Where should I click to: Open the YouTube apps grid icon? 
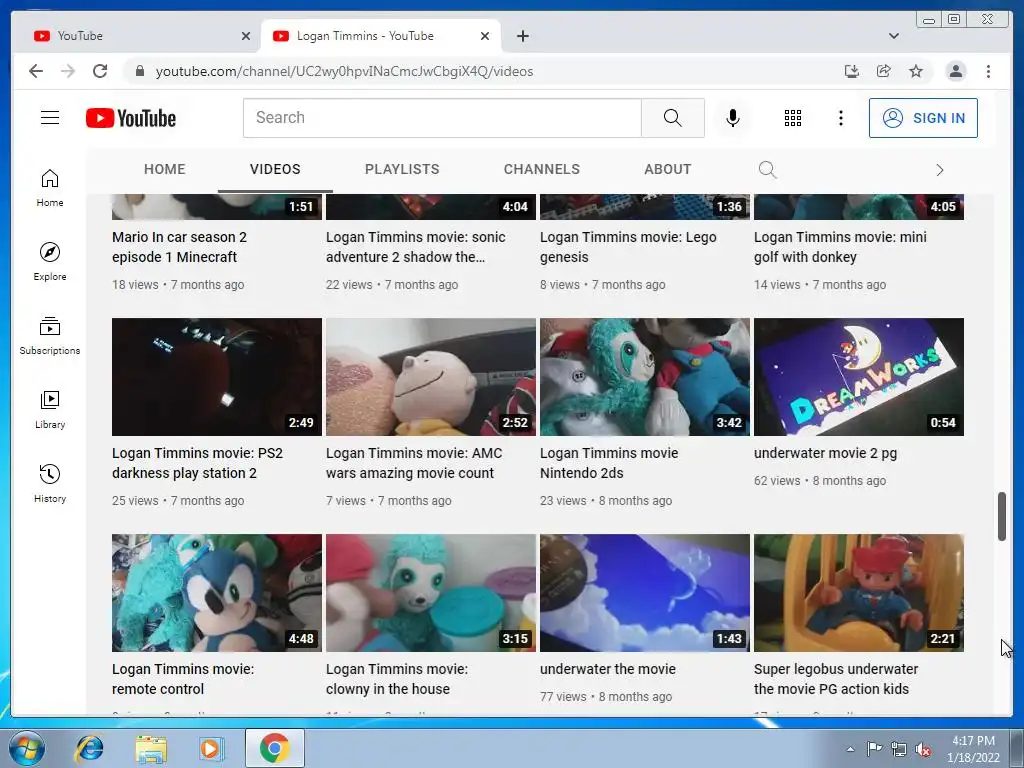[x=793, y=118]
